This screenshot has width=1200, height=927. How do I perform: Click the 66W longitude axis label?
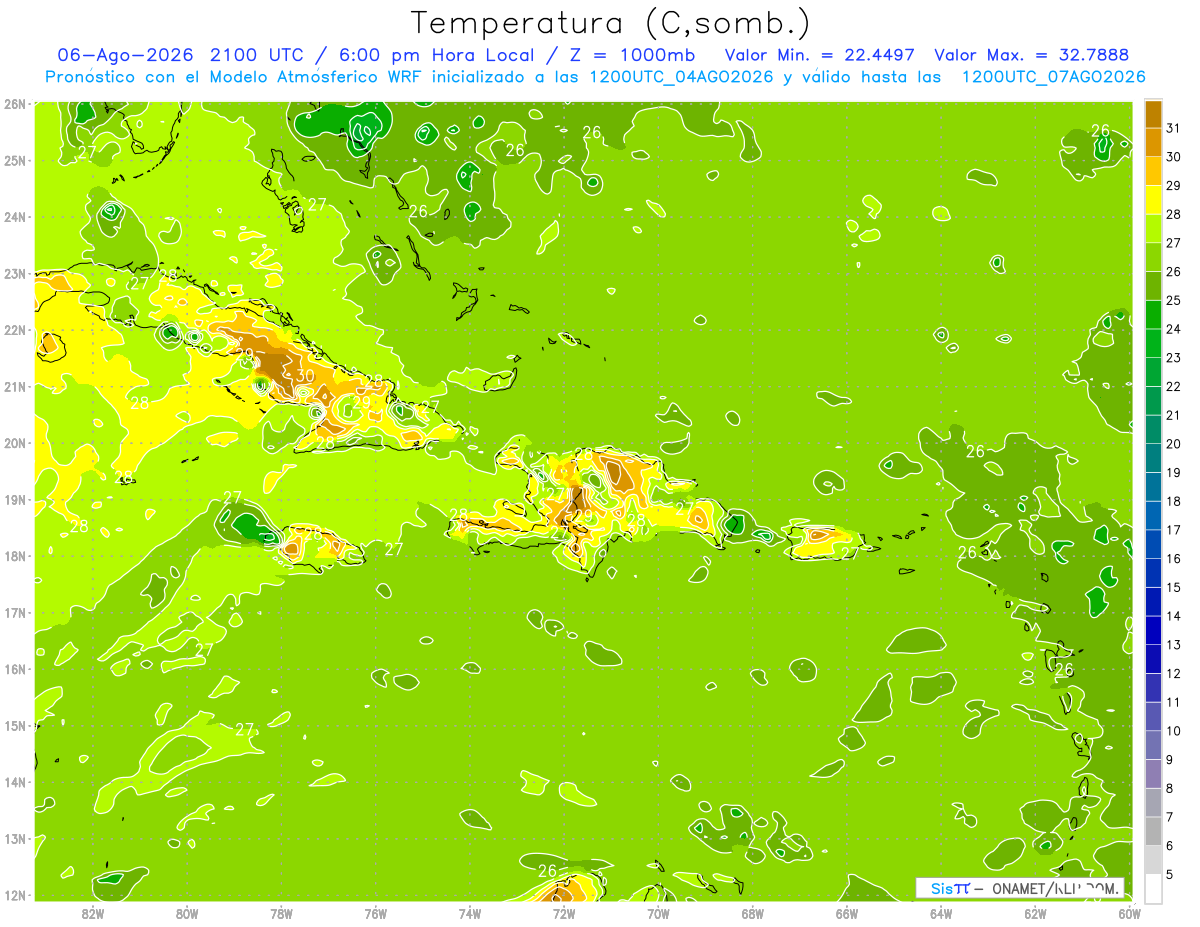point(847,913)
